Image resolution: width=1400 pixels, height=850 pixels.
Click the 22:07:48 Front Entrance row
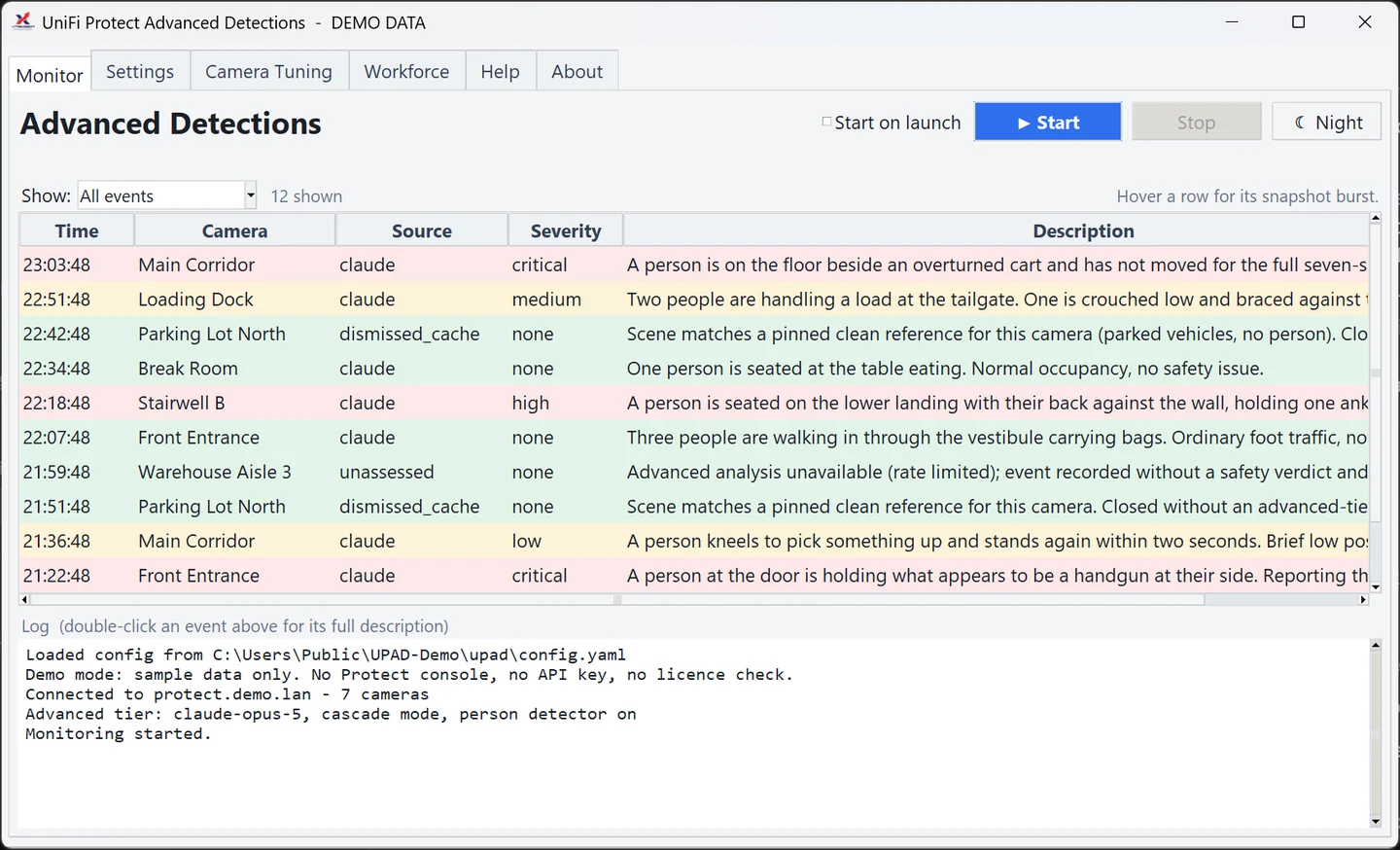pyautogui.click(x=694, y=438)
